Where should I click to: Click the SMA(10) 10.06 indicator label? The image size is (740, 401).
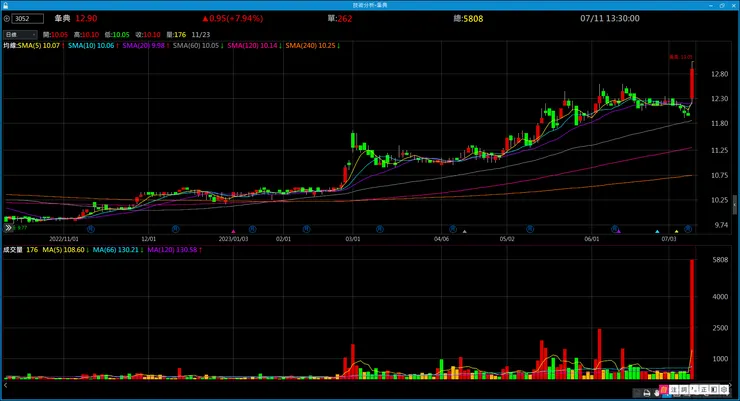click(x=91, y=46)
